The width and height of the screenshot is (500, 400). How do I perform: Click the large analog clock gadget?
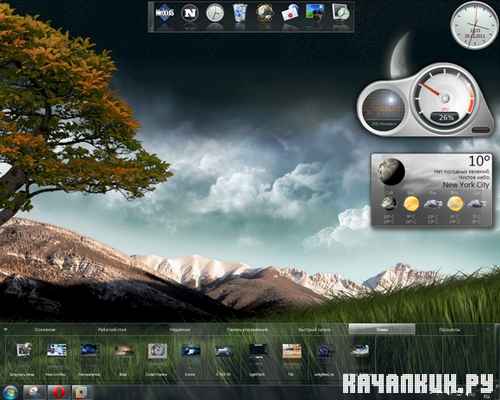(x=474, y=25)
